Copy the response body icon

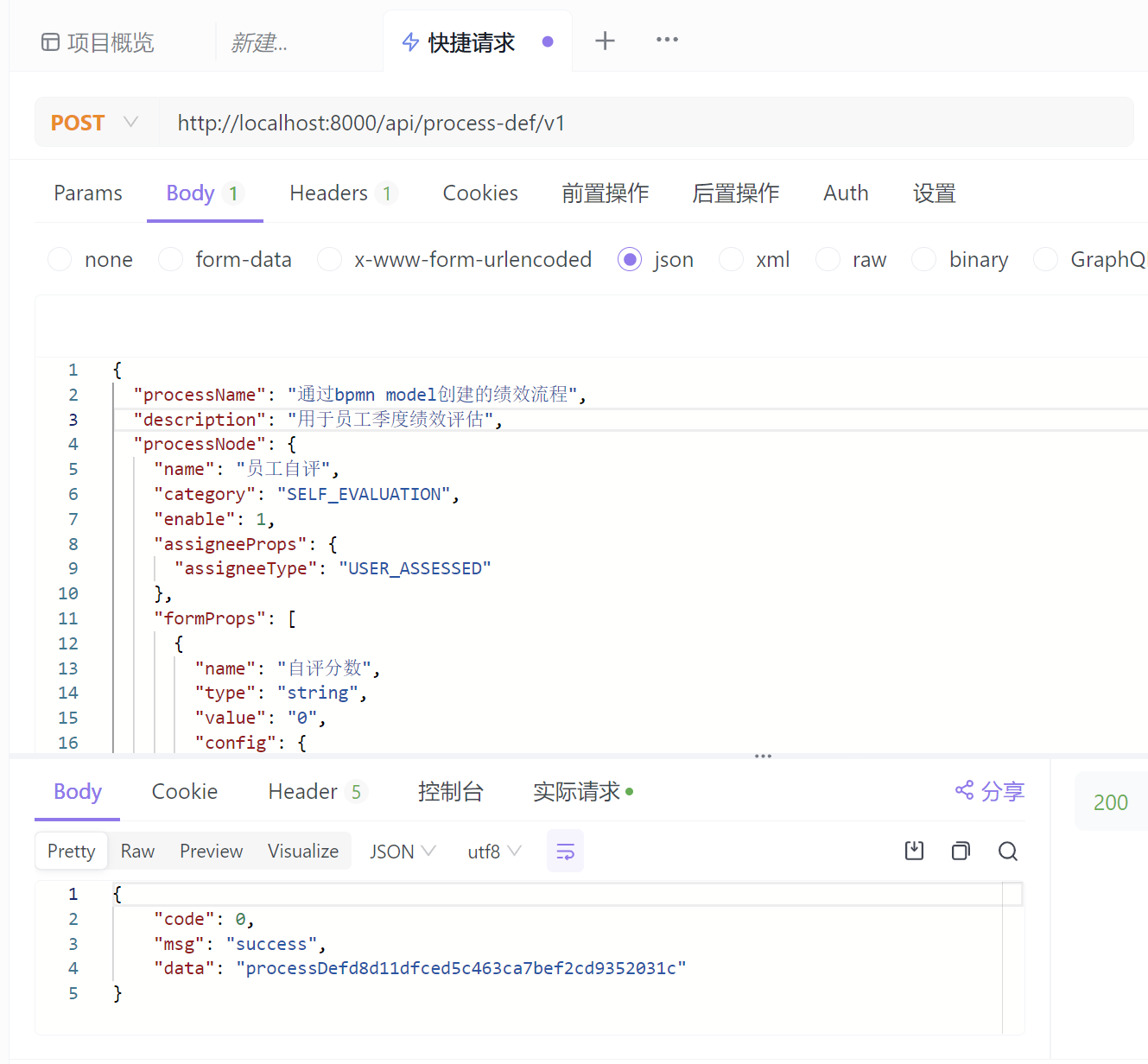tap(961, 852)
